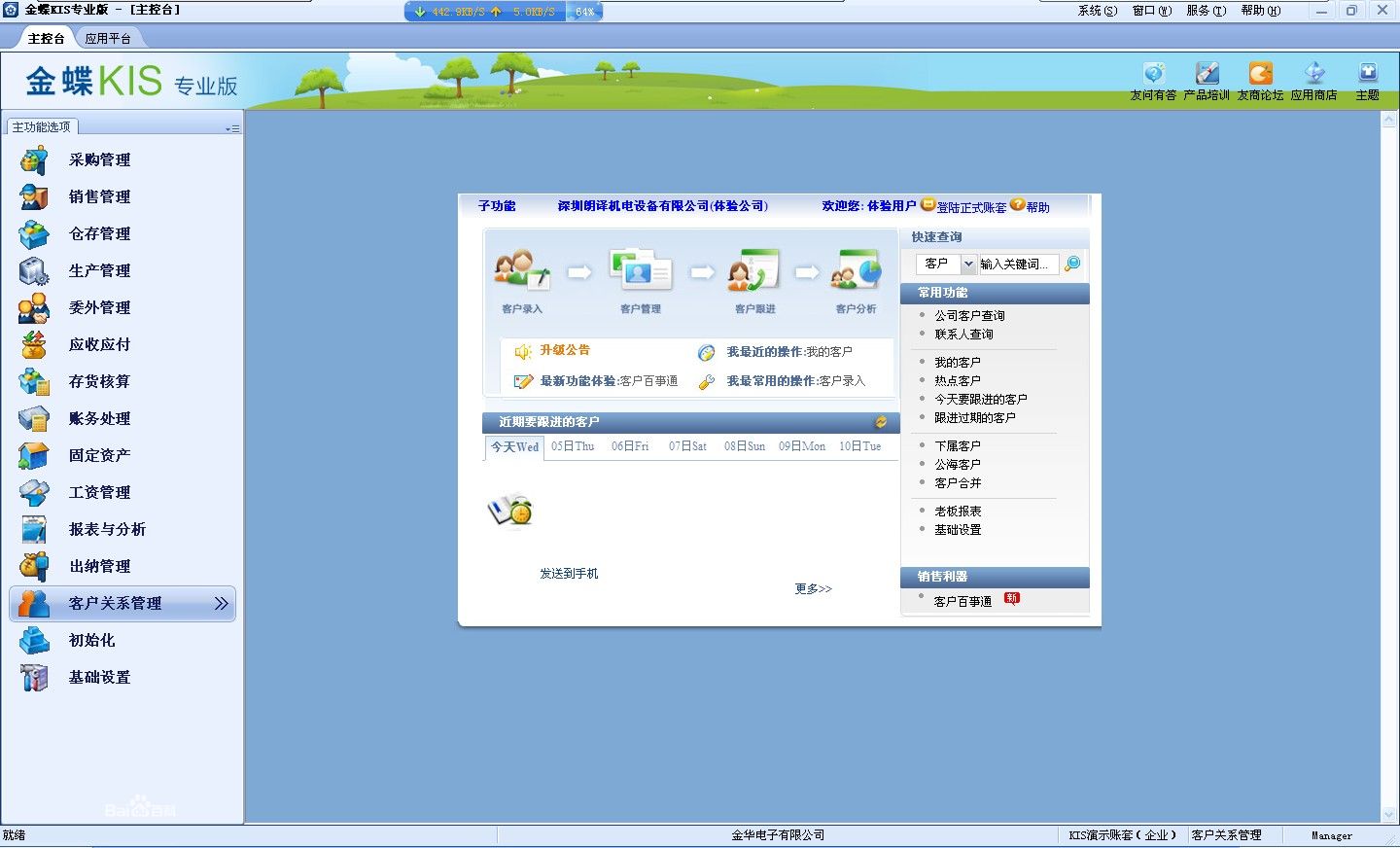Expand the 客户关系管理 chevron arrow

[x=222, y=603]
